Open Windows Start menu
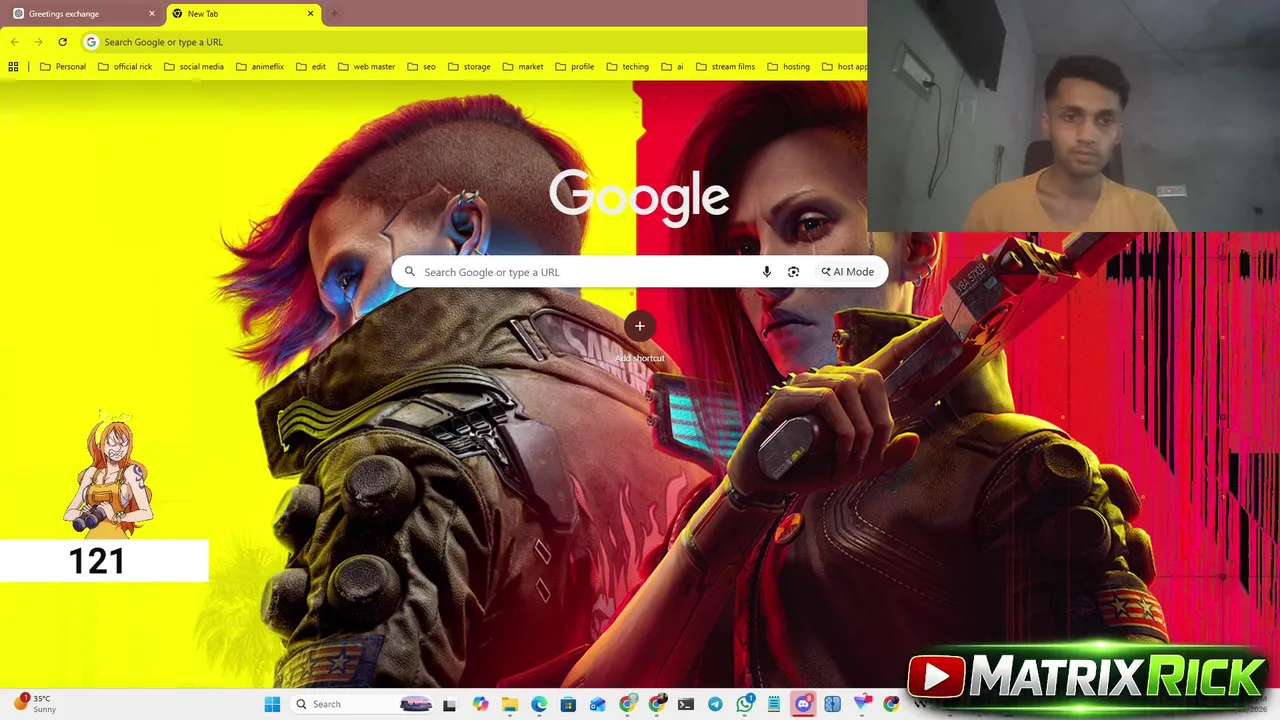1280x720 pixels. pyautogui.click(x=272, y=704)
